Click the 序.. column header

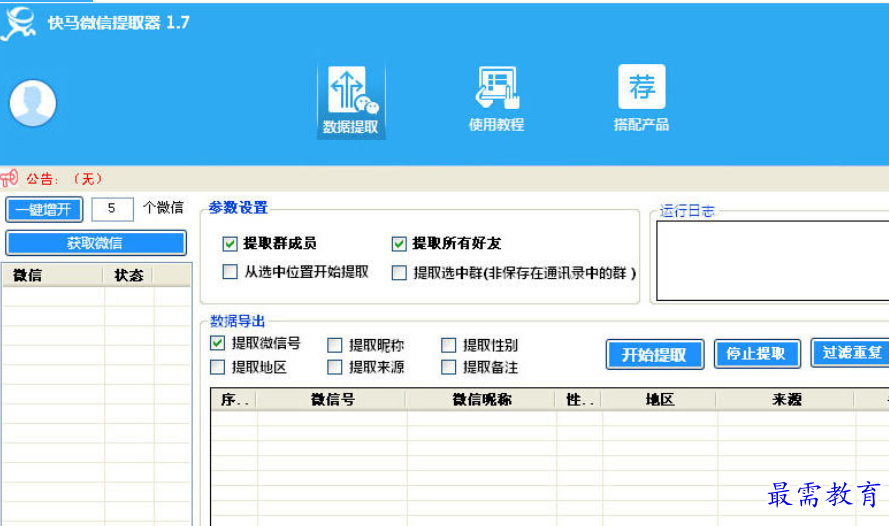pyautogui.click(x=234, y=400)
